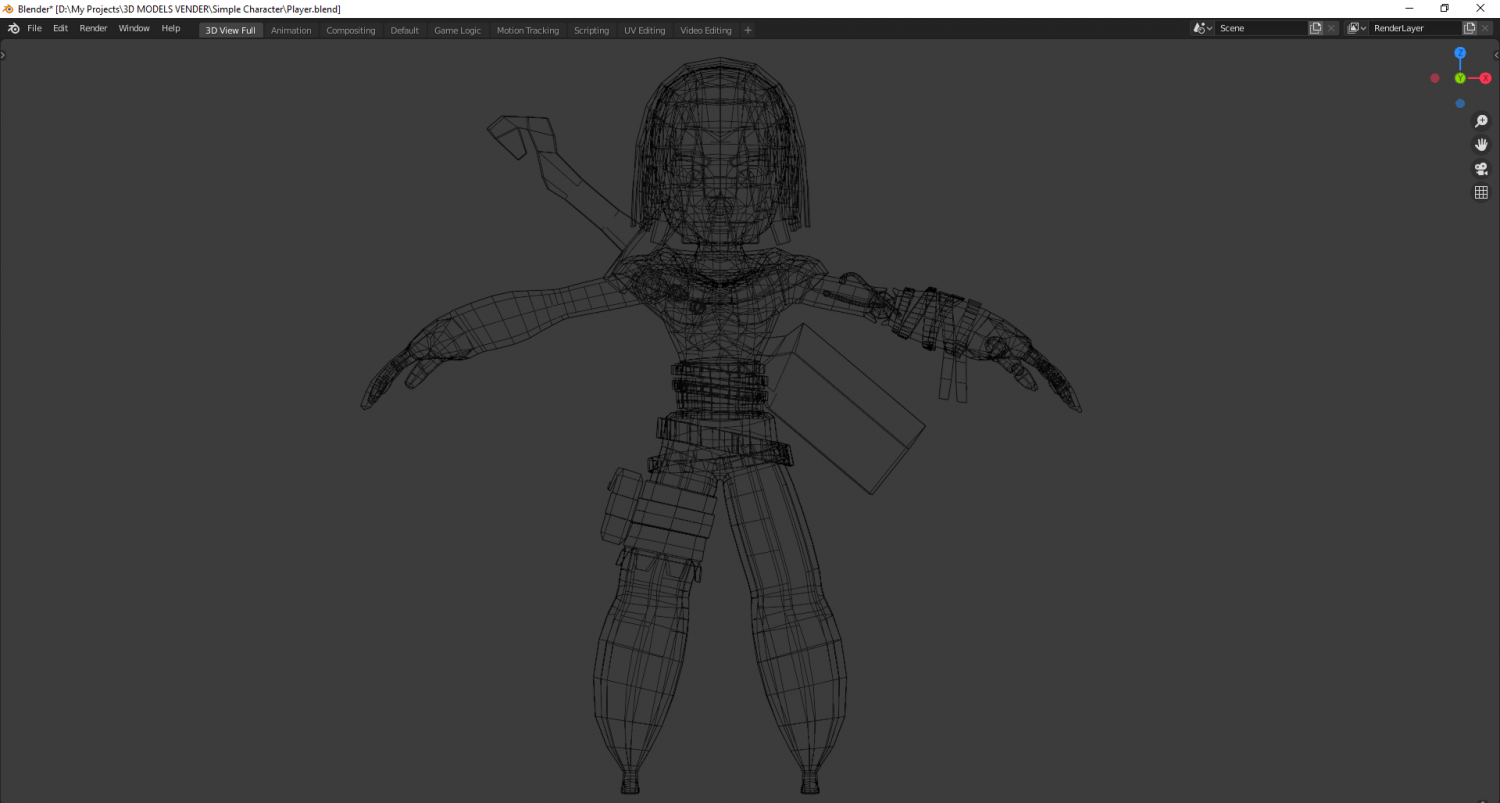Screen dimensions: 1500x803
Task: Switch to the Game Logic workspace tab
Action: tap(457, 30)
